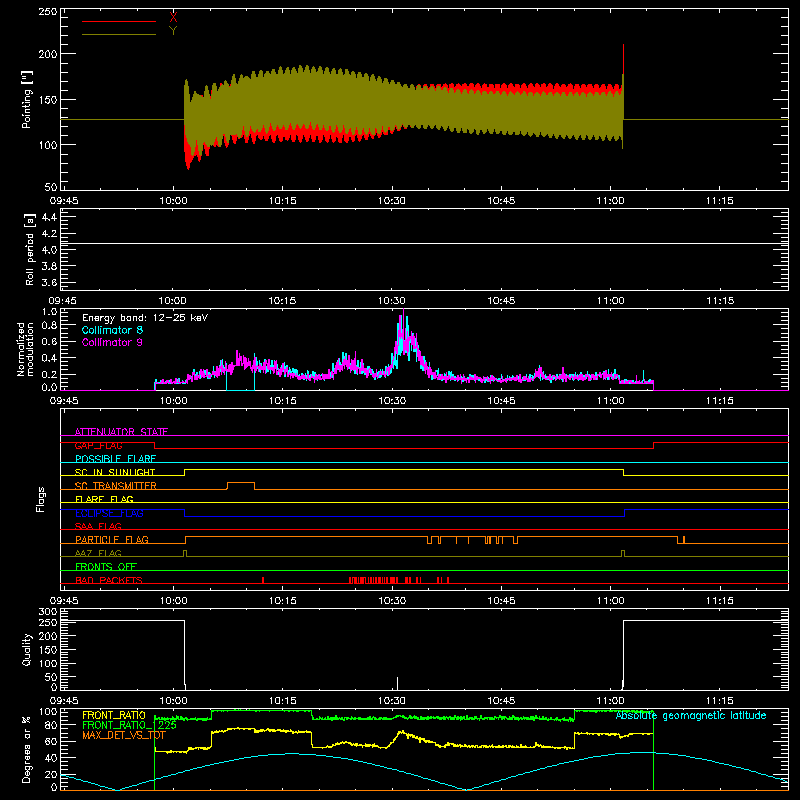Select the Pointing axis title
The image size is (800, 800).
click(x=27, y=99)
